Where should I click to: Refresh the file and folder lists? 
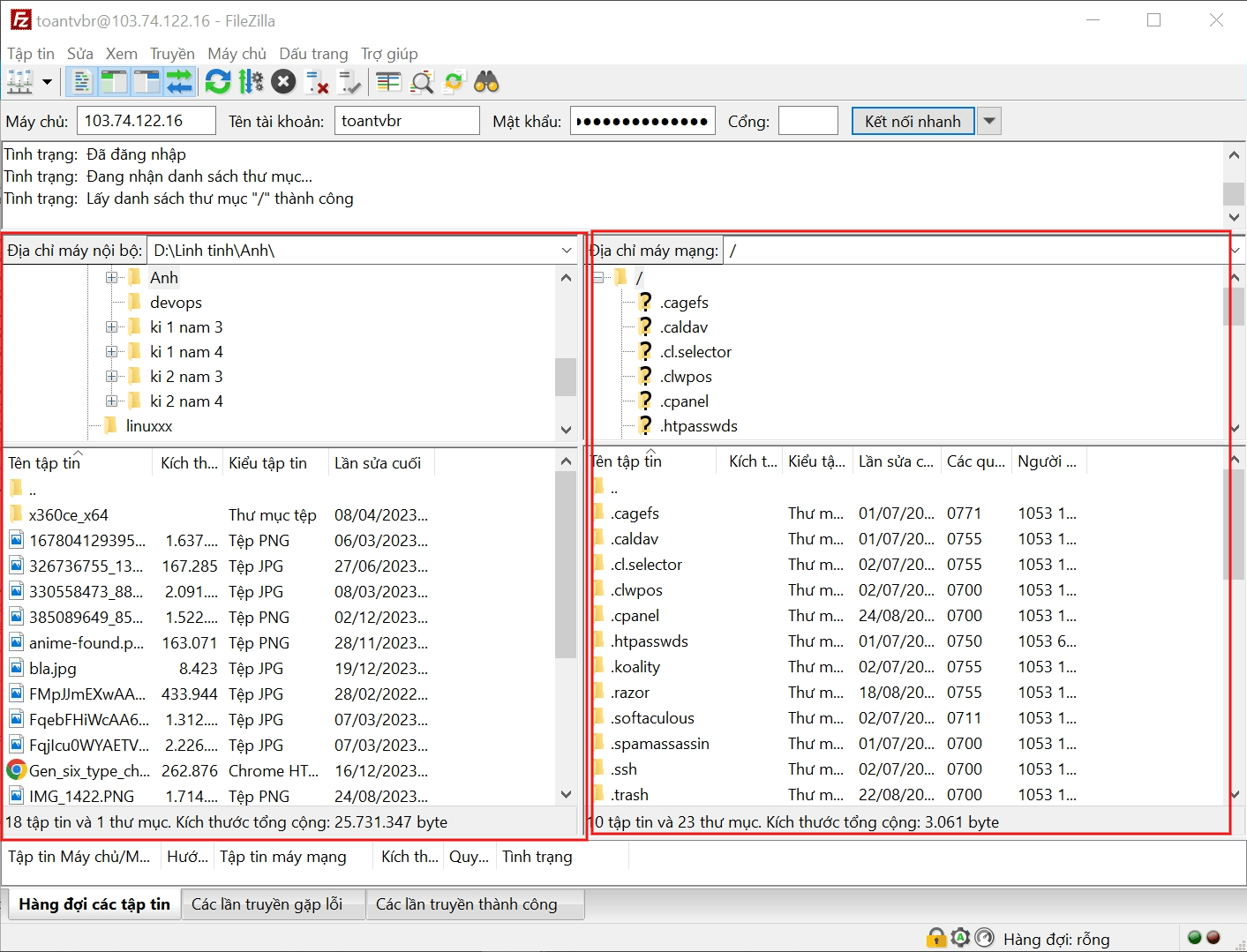218,81
